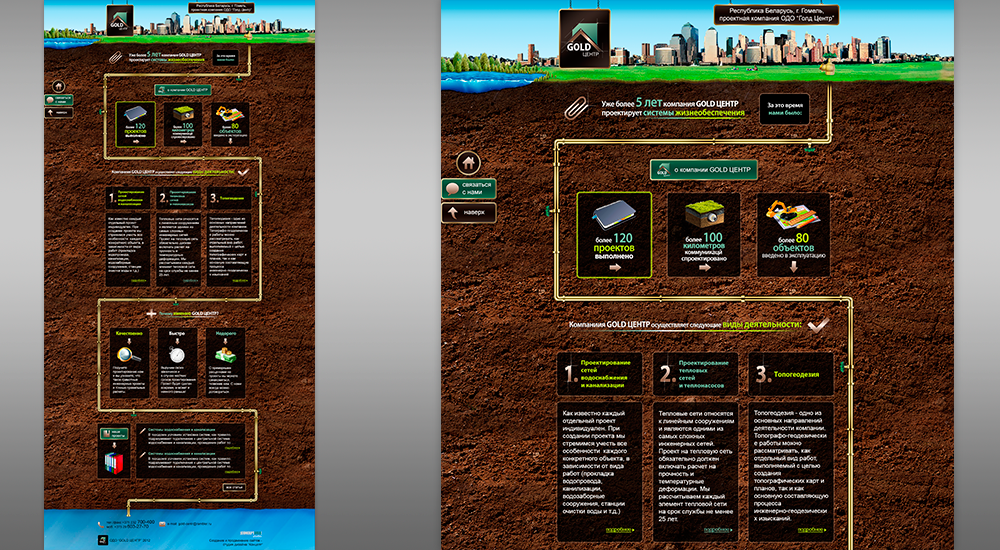Click the soil block icon above 'более 100 километров'
Viewport: 1000px width, 550px height.
tap(704, 215)
